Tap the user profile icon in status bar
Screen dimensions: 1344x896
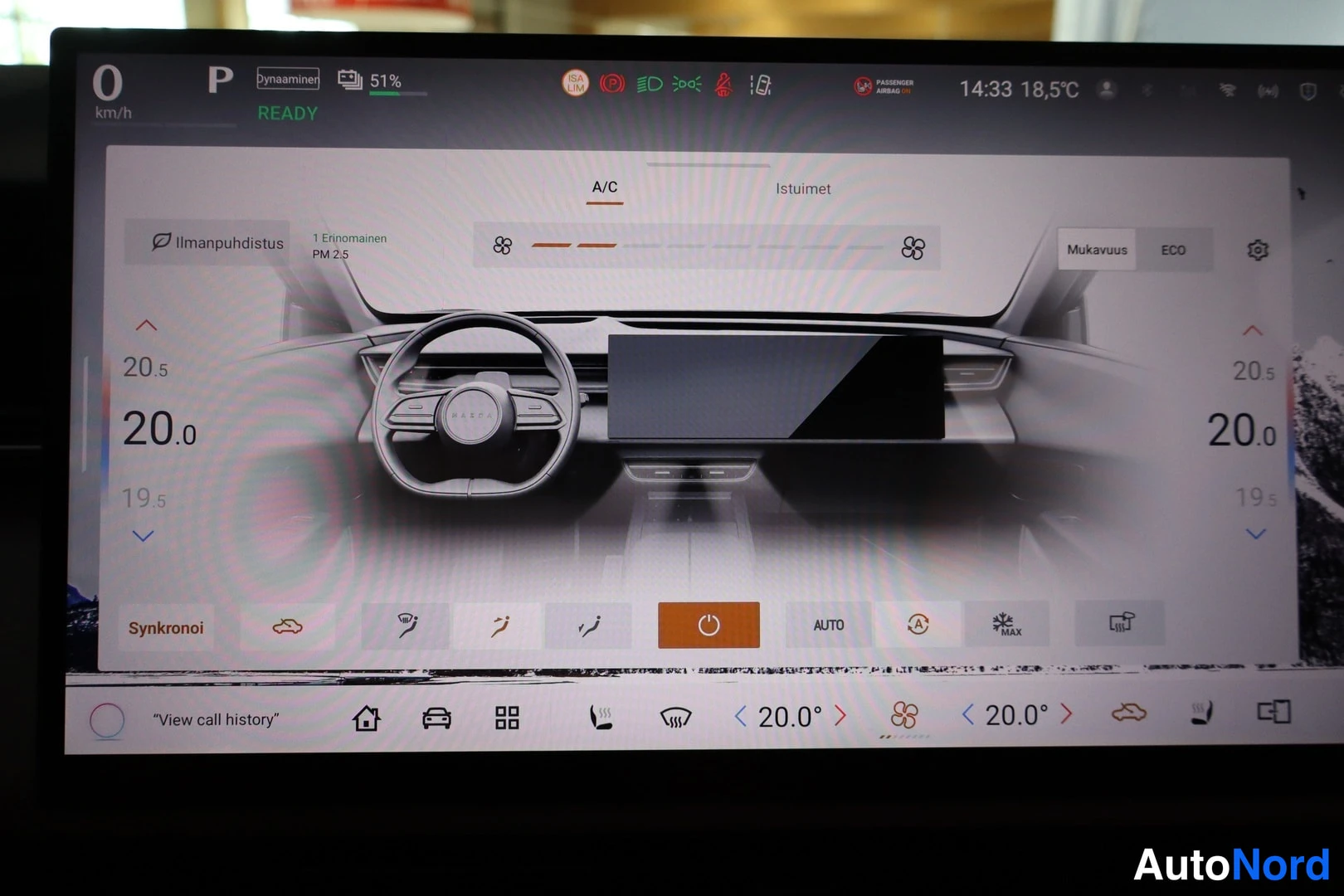click(x=1107, y=89)
